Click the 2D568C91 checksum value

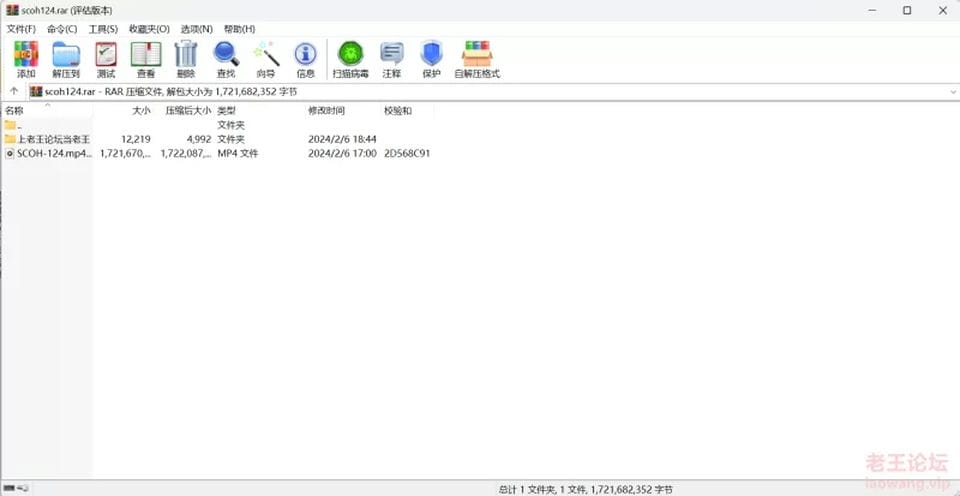(x=407, y=153)
